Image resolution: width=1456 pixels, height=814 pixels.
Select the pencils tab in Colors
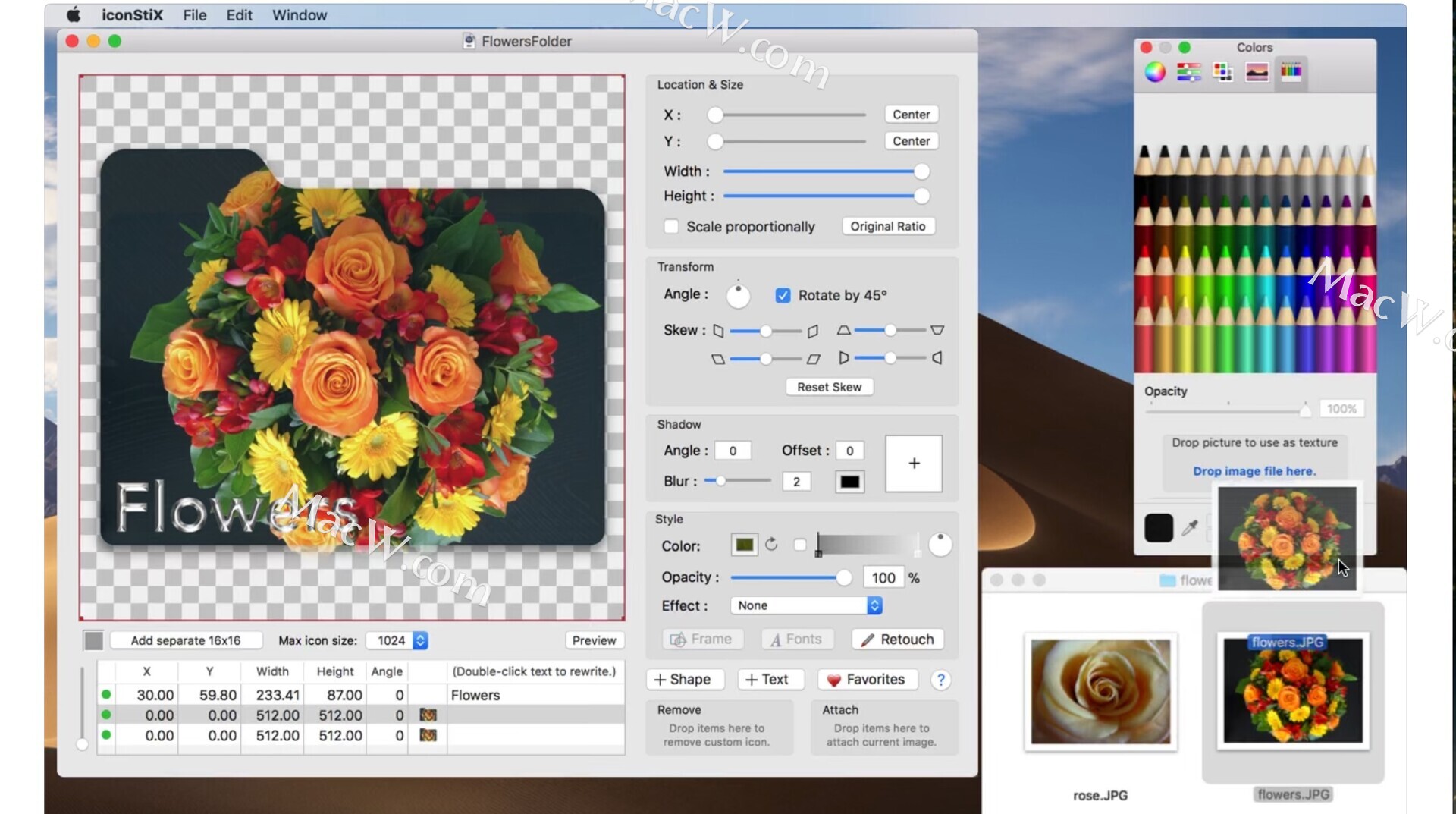coord(1291,72)
